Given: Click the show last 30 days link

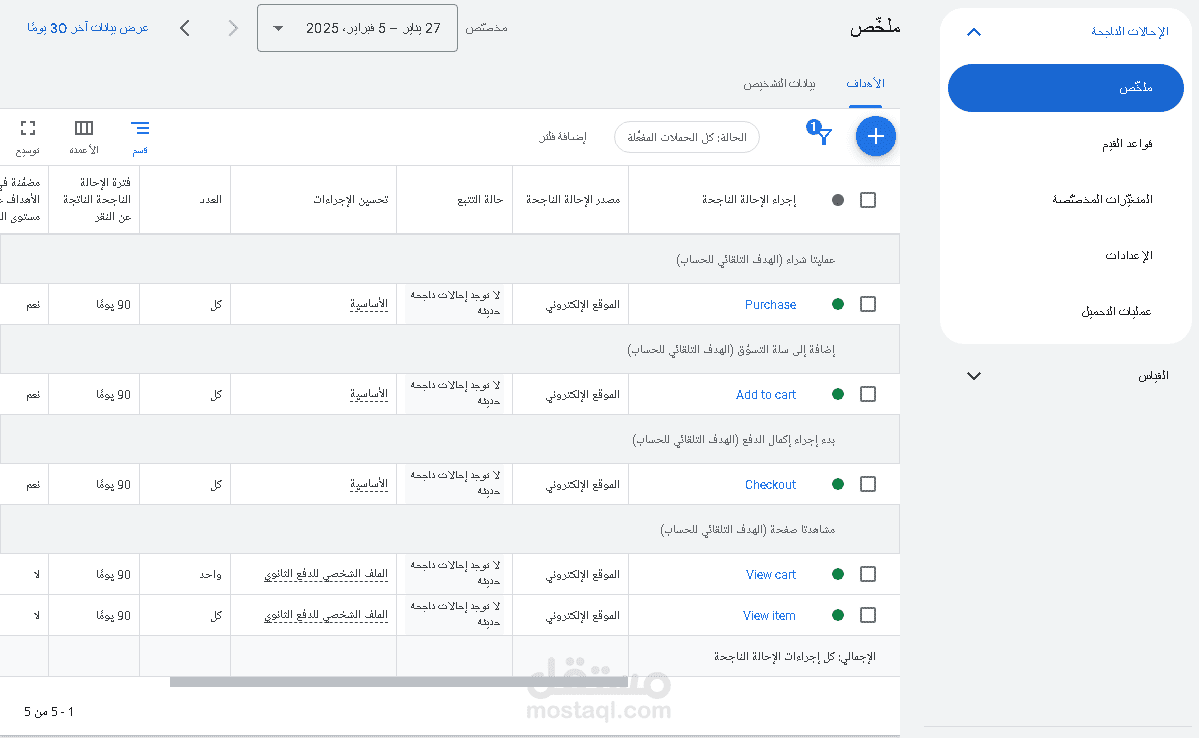Looking at the screenshot, I should 88,28.
